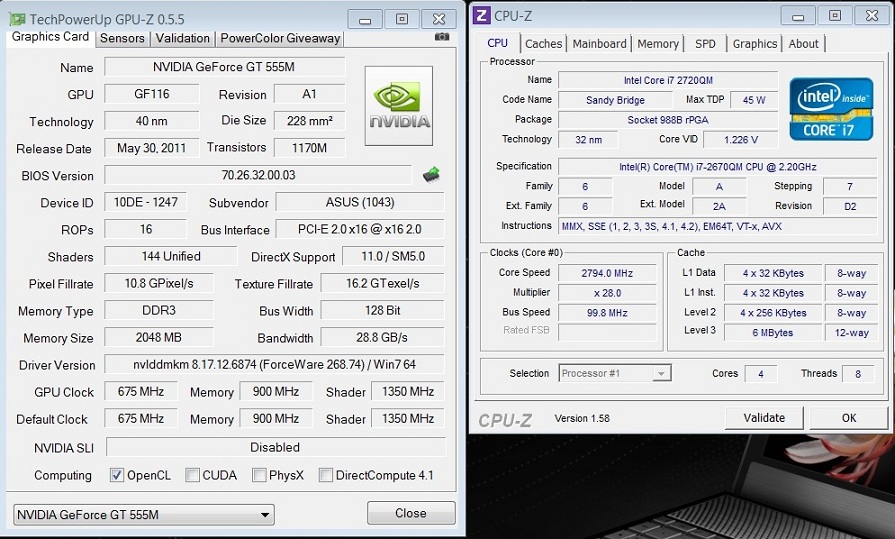This screenshot has height=539, width=895.
Task: Click the Texture Fillrate value 16.2 GTexel/s
Action: (x=382, y=283)
